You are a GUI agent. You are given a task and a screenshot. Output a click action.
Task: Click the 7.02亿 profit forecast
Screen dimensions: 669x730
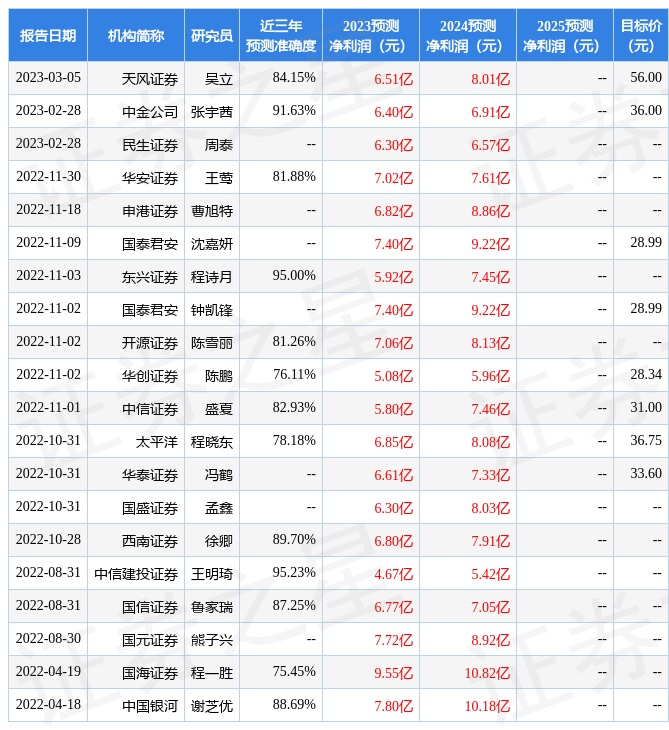[x=393, y=178]
